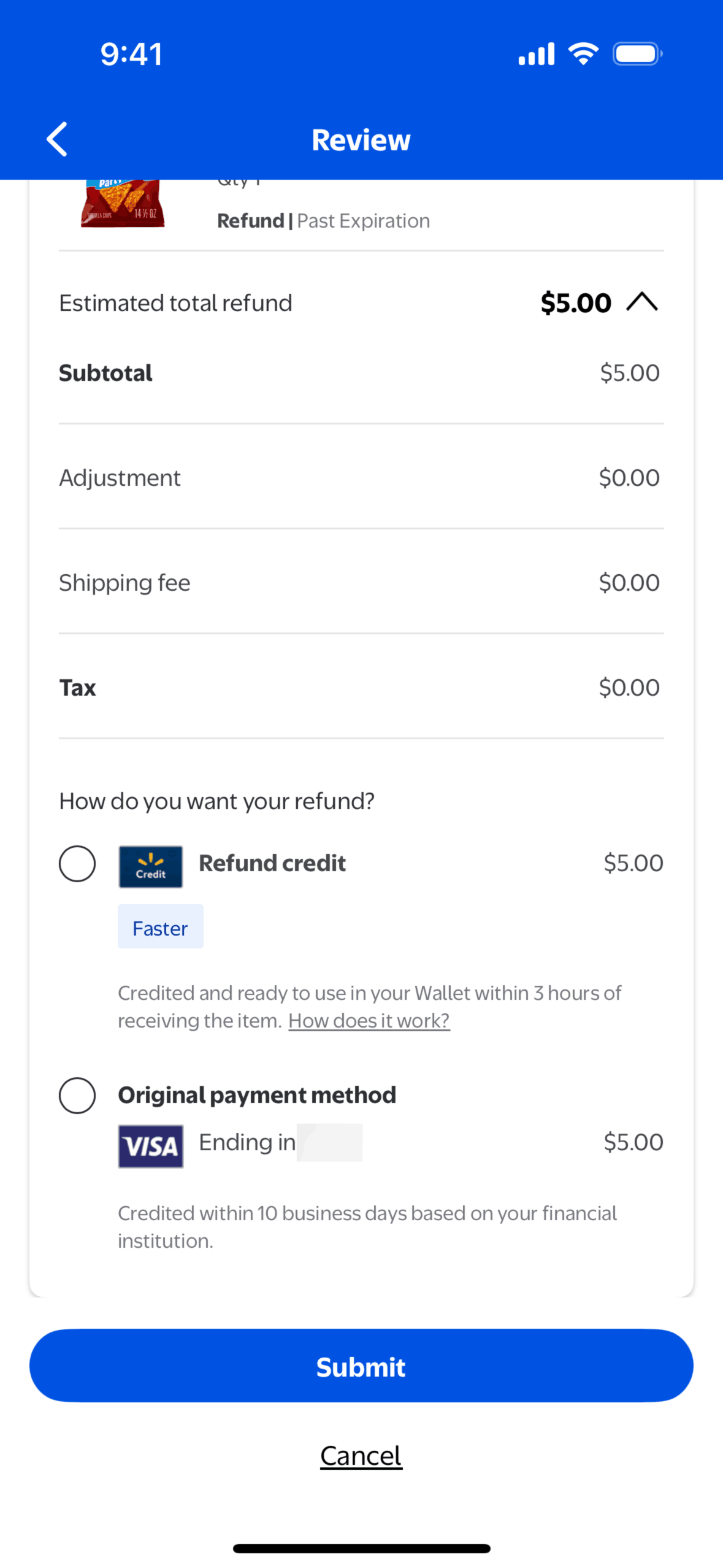This screenshot has height=1568, width=723.
Task: Click the VISA card logo
Action: pos(150,1145)
